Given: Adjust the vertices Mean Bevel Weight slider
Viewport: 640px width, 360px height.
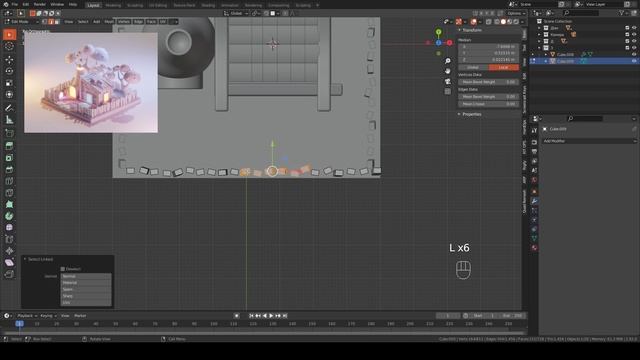Looking at the screenshot, I should tap(488, 82).
